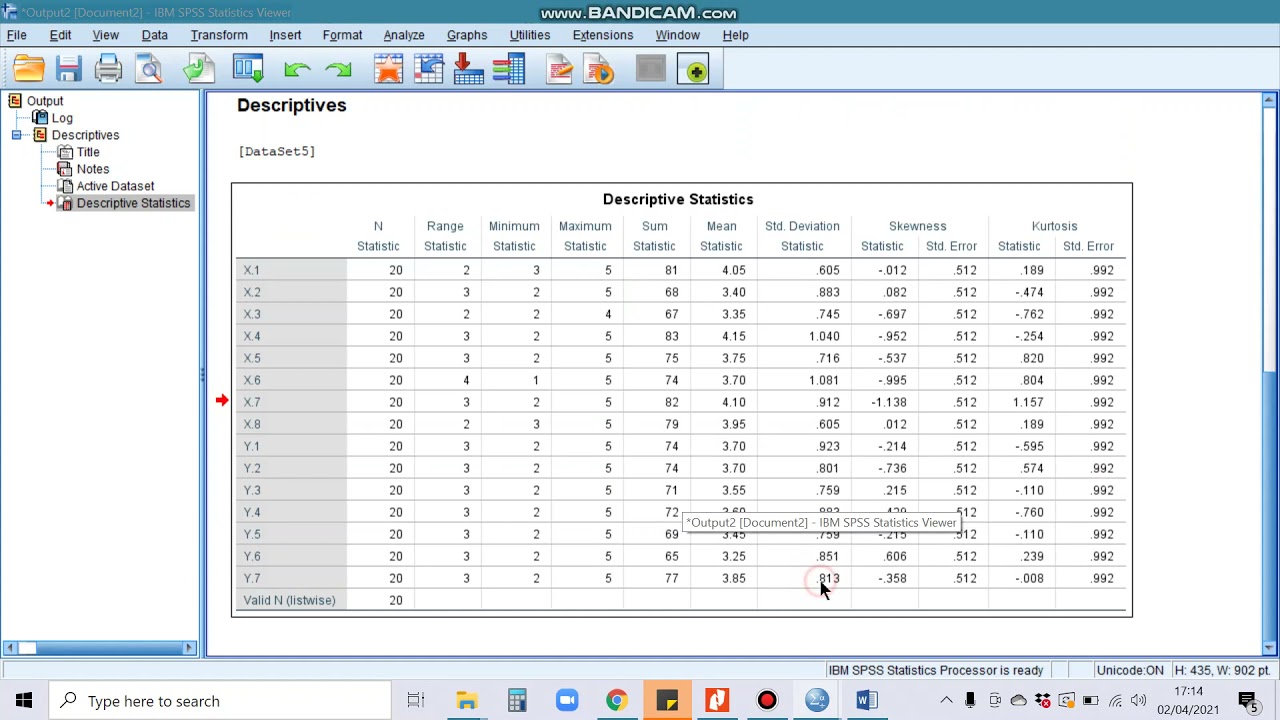Select the Title item in the outline
Screen dimensions: 1280x720
[x=88, y=152]
